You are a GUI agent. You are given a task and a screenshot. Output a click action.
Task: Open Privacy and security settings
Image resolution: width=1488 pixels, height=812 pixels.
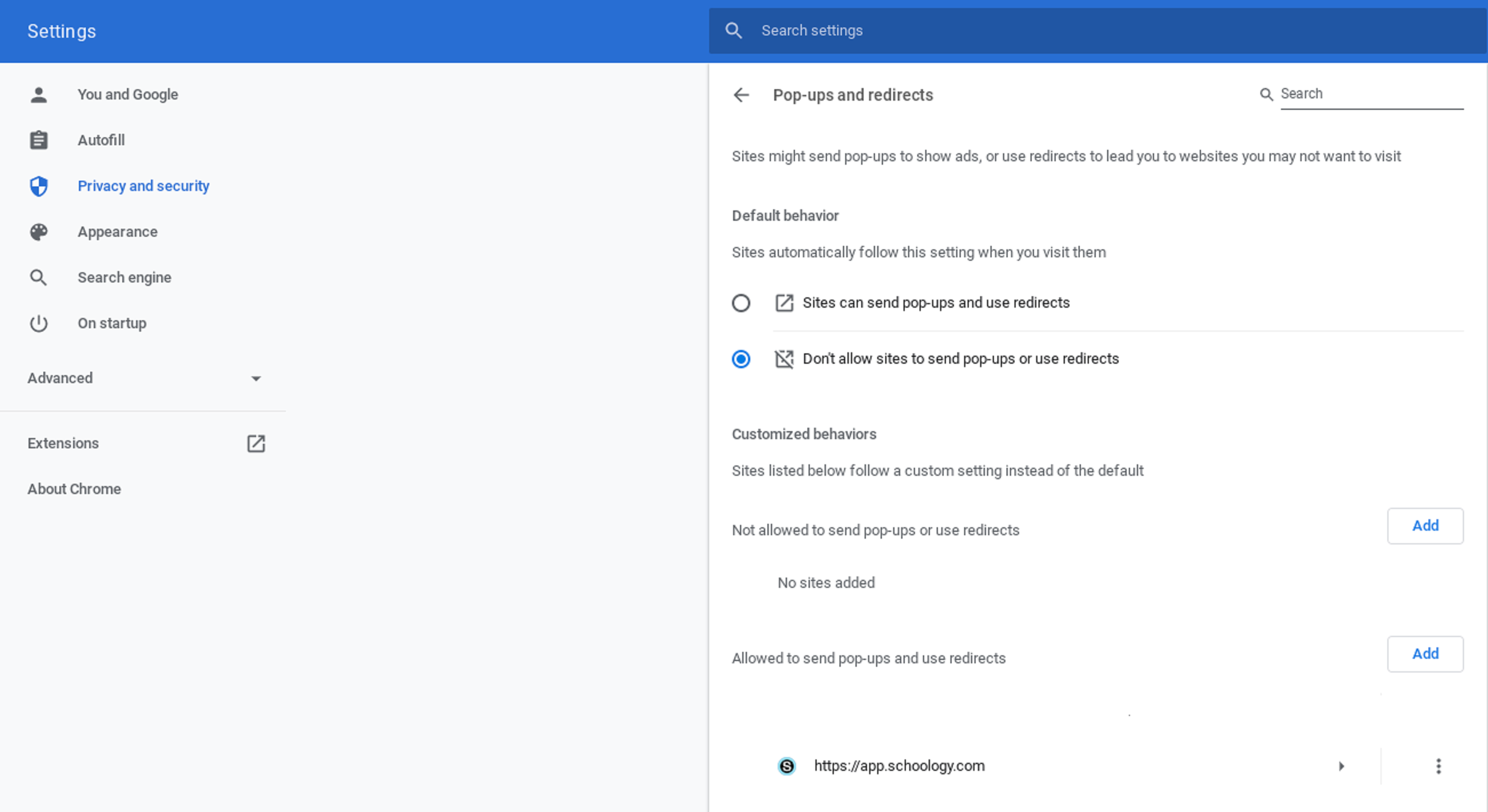click(144, 186)
